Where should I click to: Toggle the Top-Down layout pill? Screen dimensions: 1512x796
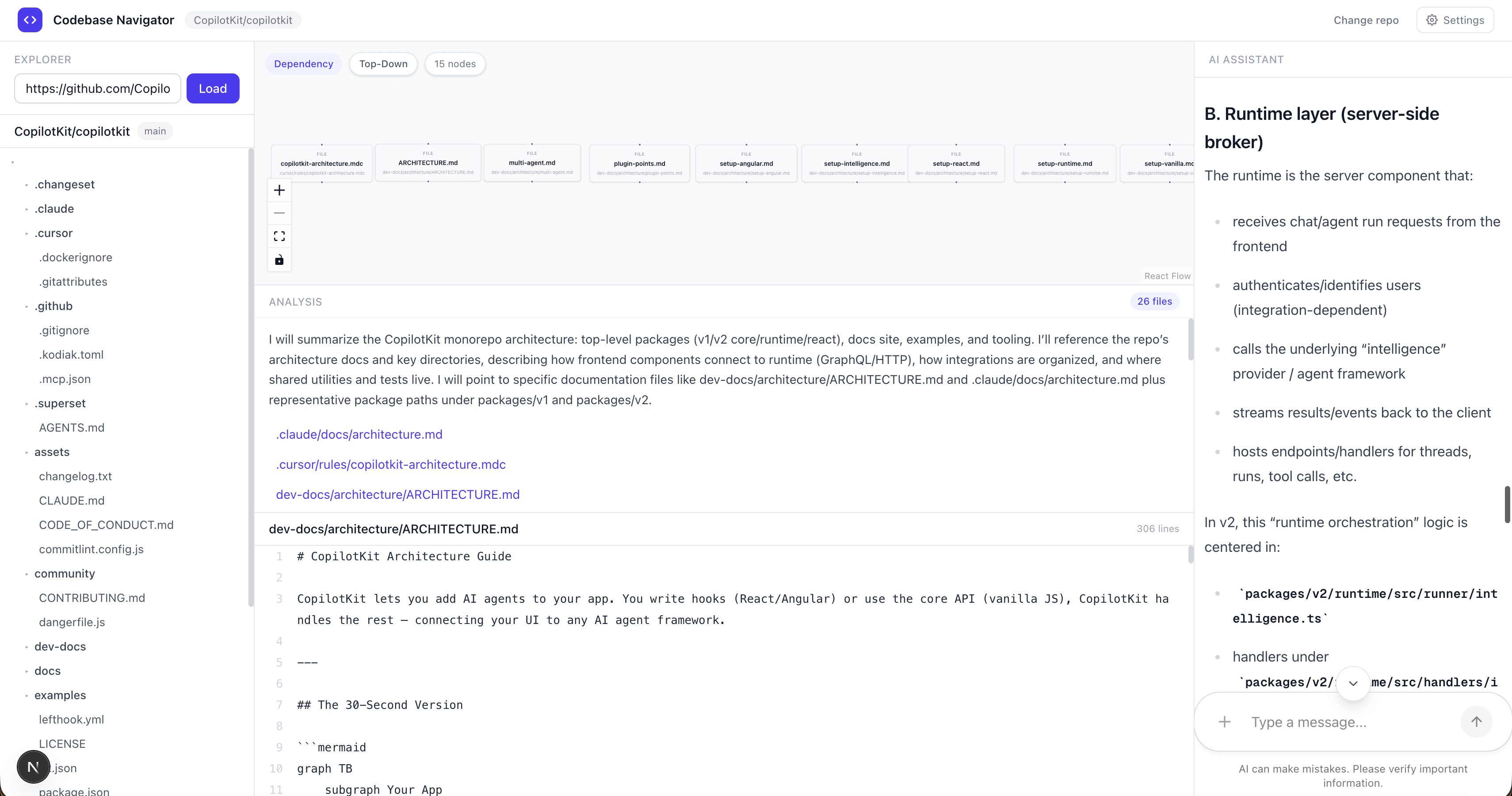coord(383,64)
